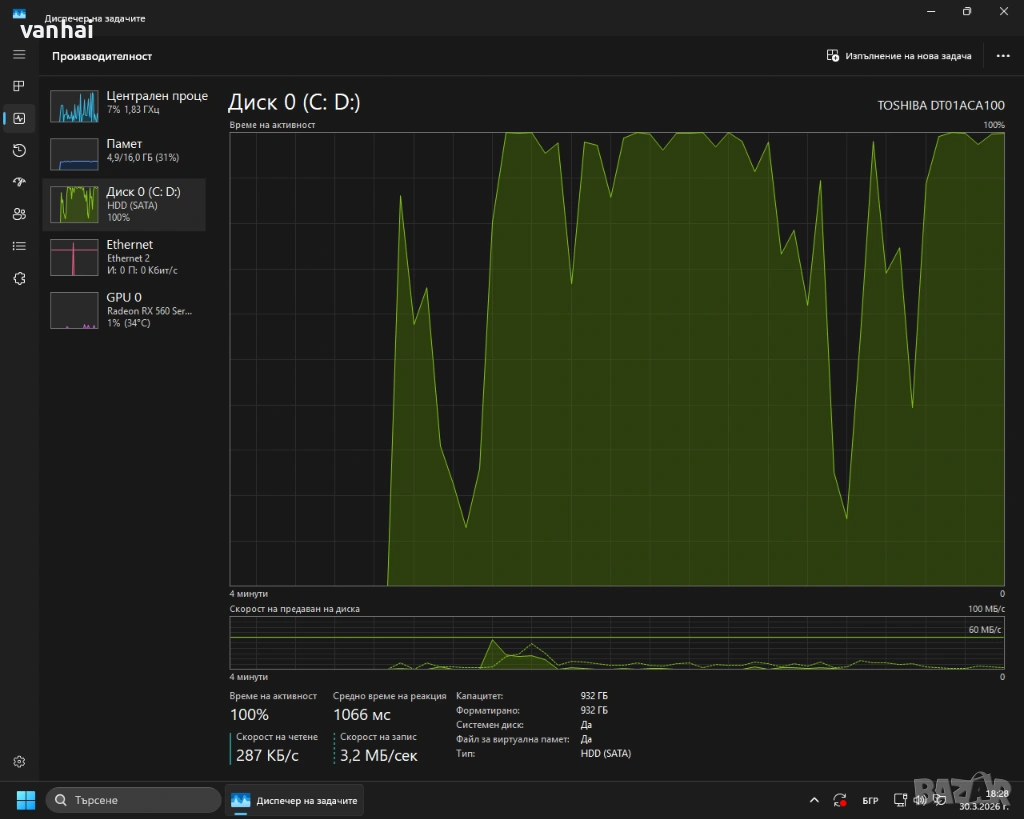This screenshot has width=1024, height=819.
Task: Click 'Изпълнение на нова задача' button
Action: 899,56
